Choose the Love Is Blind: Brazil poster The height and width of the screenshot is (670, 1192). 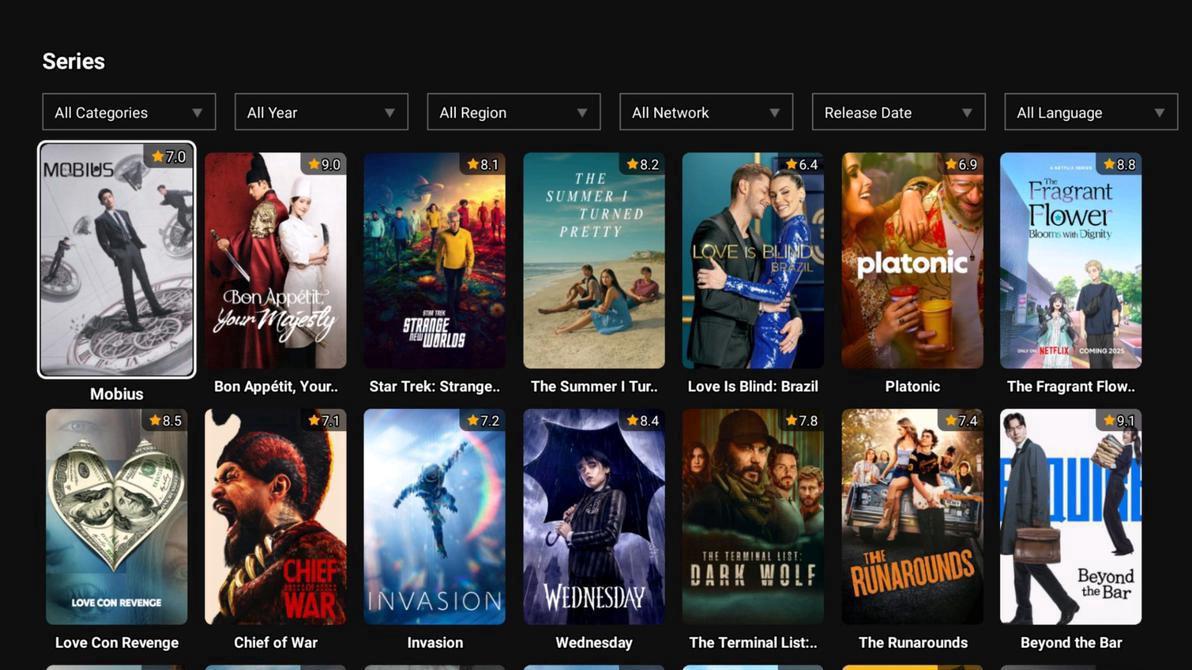tap(753, 260)
